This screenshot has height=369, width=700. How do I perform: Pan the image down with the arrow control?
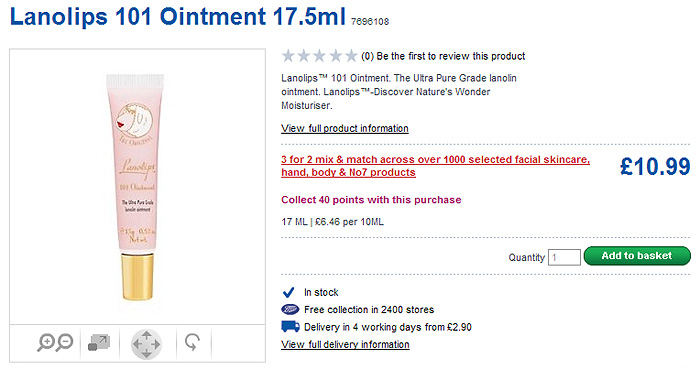point(146,354)
